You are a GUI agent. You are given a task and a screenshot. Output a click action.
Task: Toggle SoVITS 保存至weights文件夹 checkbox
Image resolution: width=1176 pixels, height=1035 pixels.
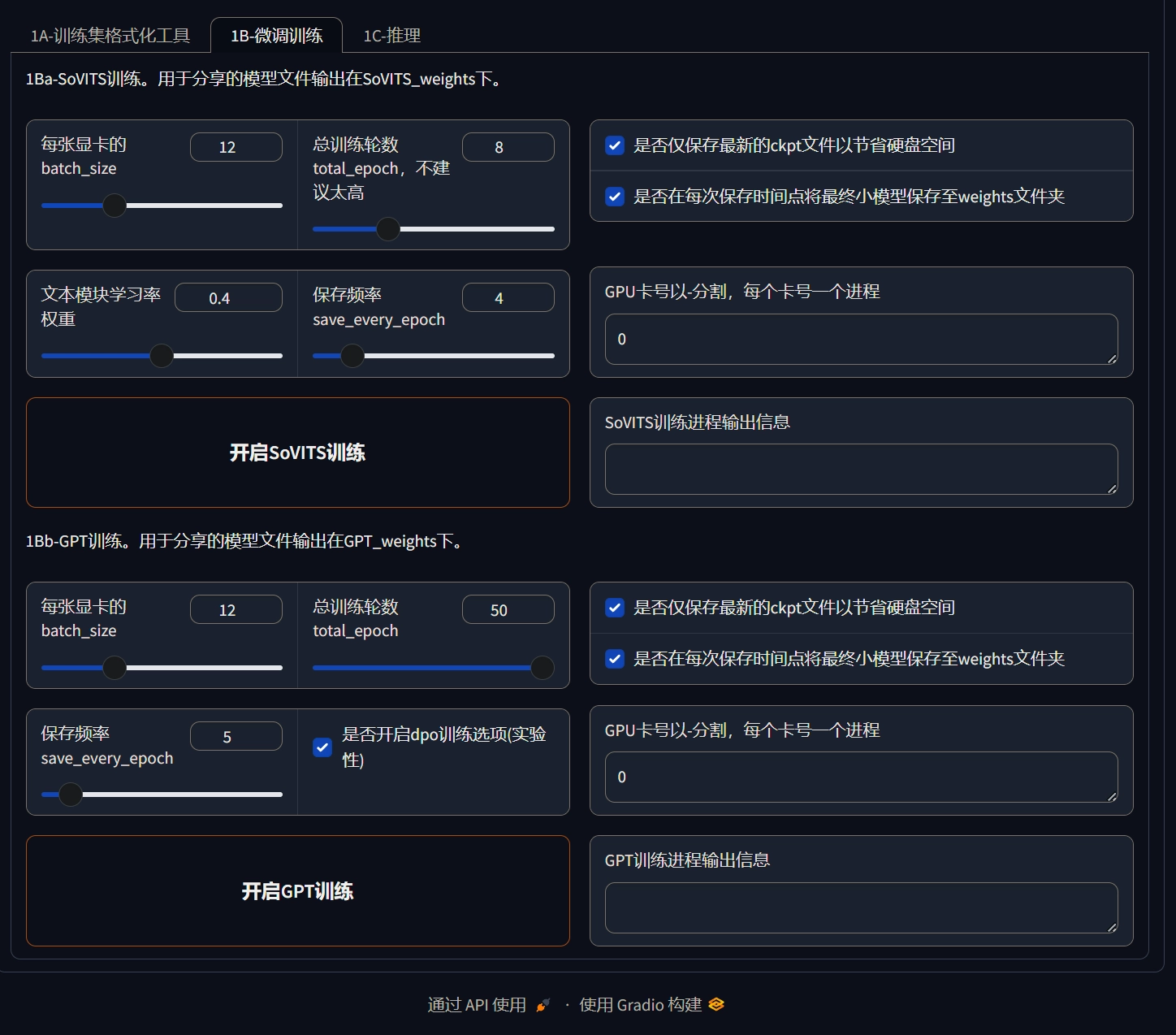[x=615, y=197]
